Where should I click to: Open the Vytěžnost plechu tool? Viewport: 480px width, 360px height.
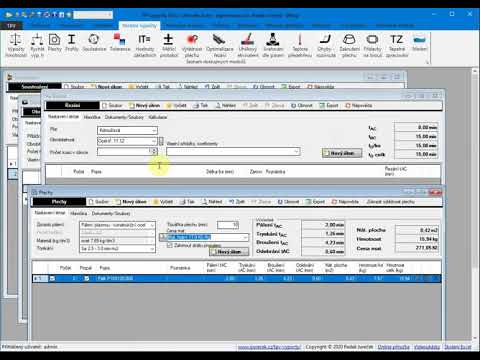[x=192, y=45]
